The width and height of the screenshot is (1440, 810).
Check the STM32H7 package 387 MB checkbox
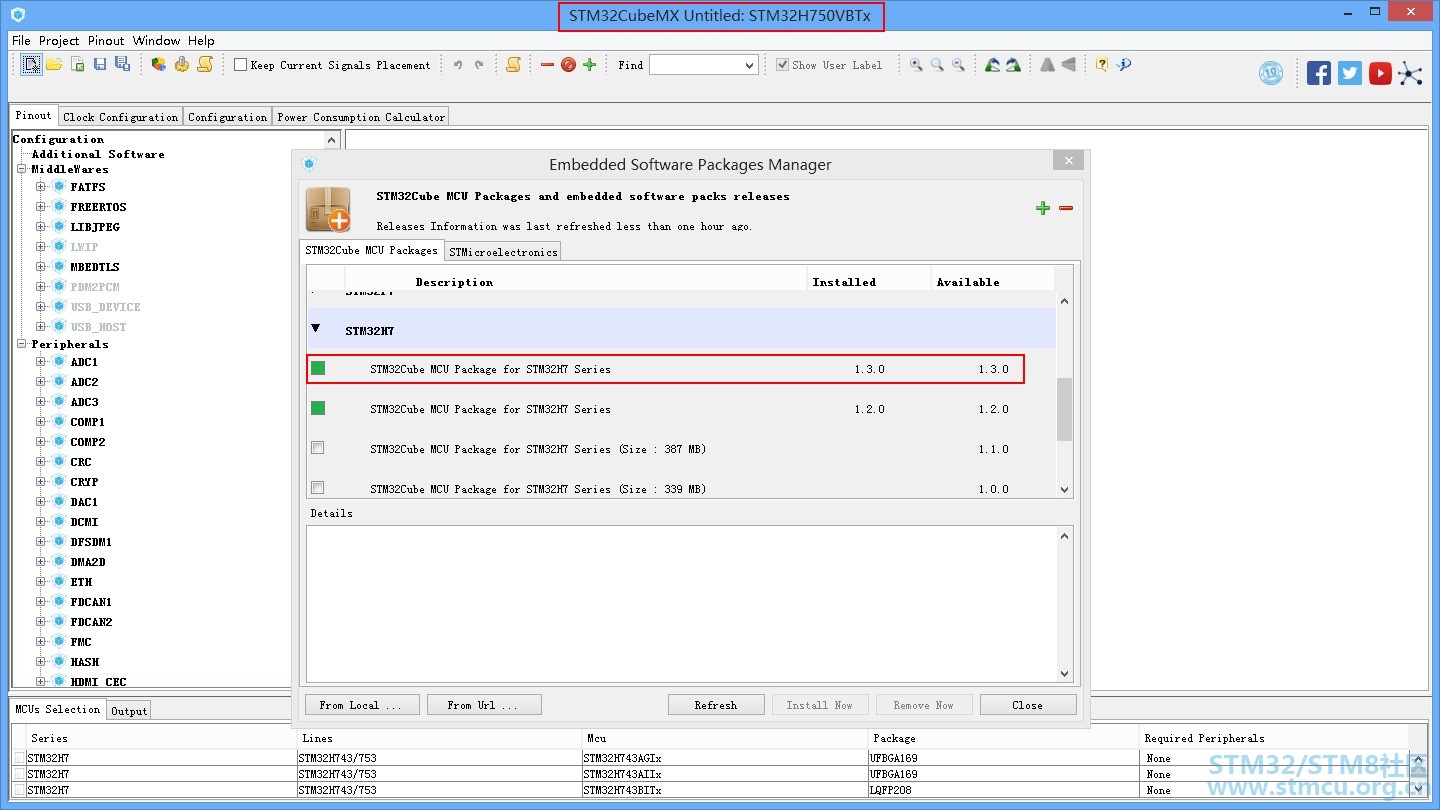(318, 448)
